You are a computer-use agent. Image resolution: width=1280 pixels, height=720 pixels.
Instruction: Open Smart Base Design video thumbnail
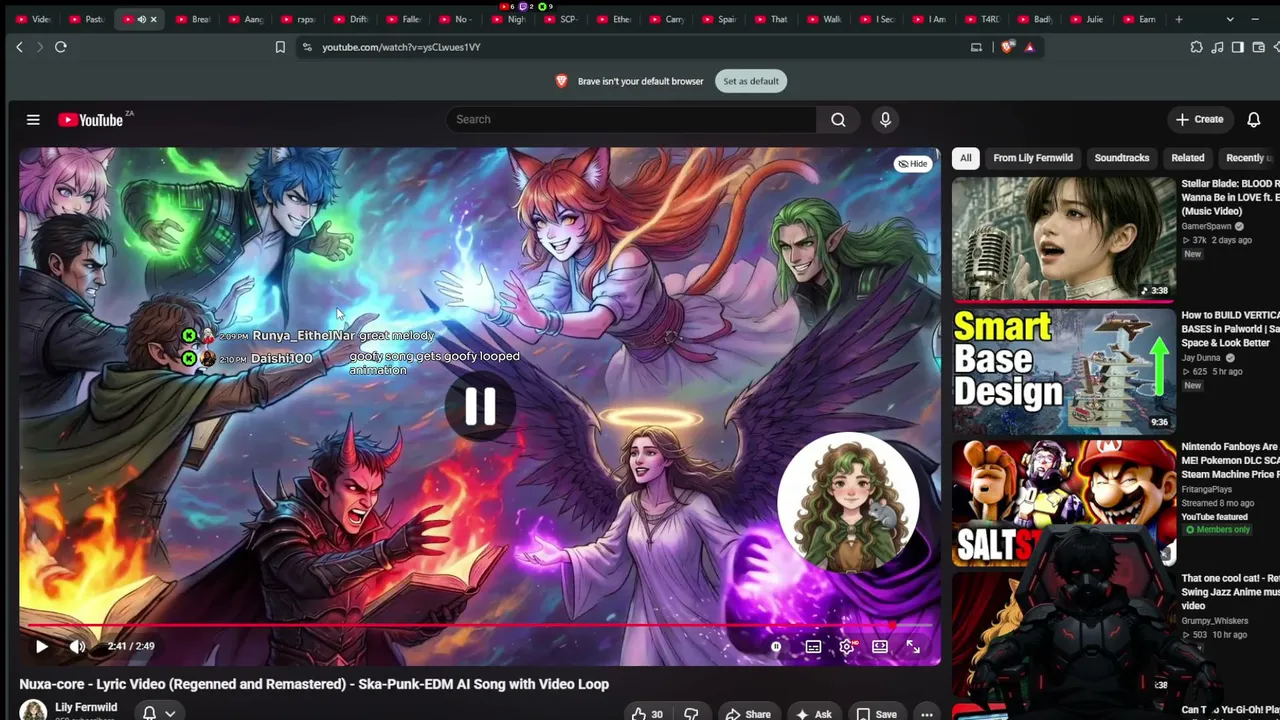[1064, 370]
